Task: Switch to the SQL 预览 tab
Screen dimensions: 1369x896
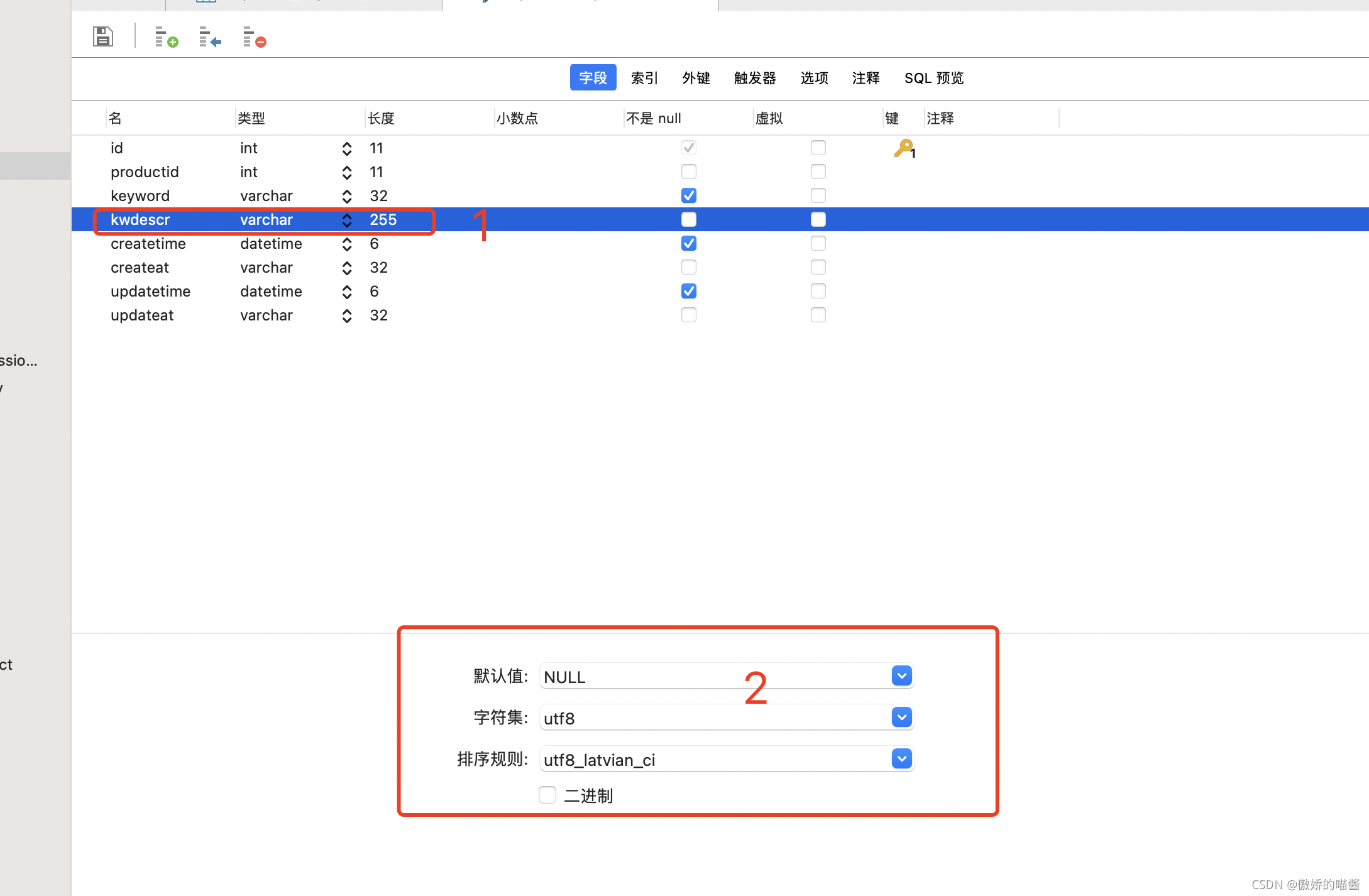Action: (933, 78)
